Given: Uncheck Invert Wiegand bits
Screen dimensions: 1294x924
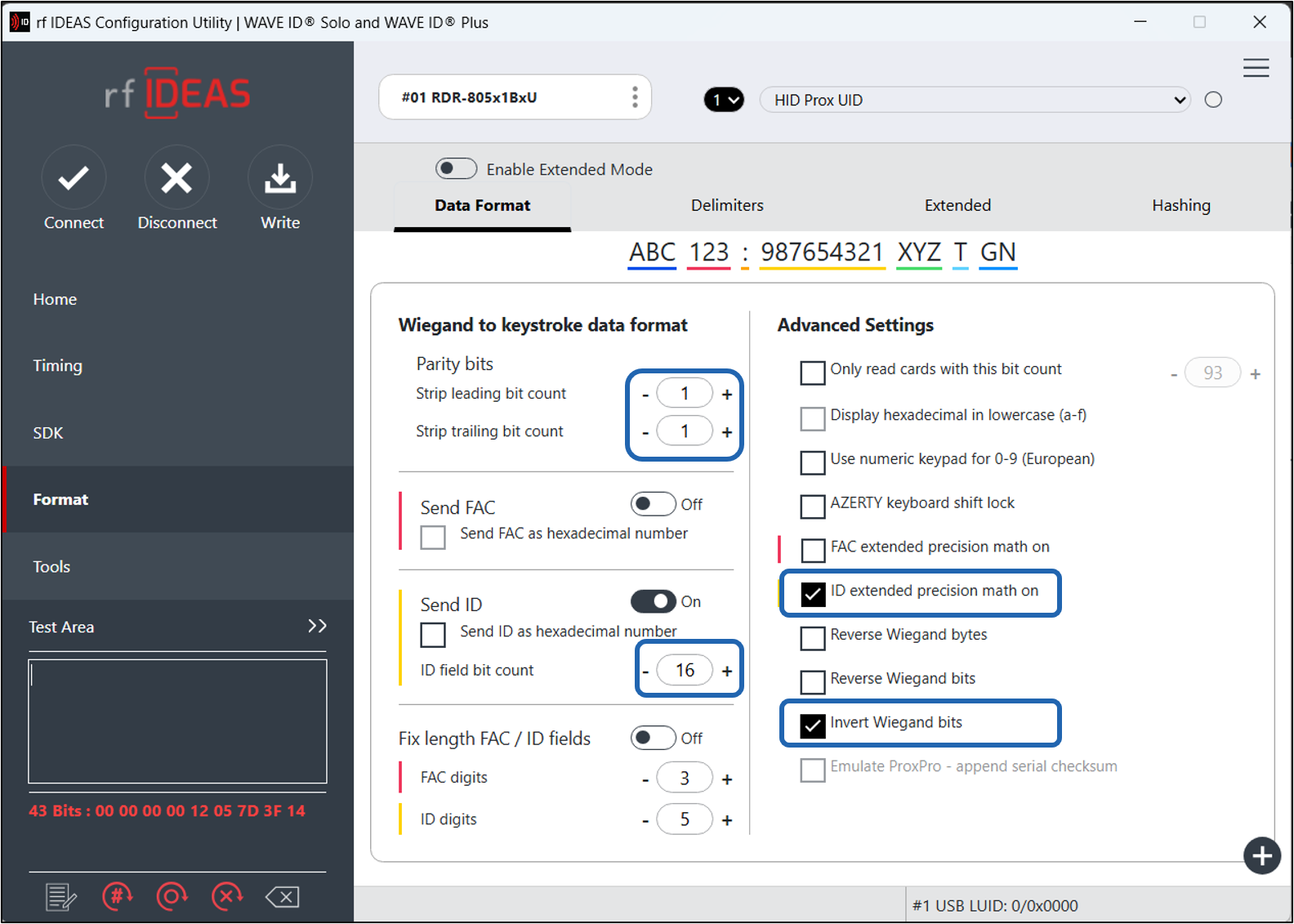Looking at the screenshot, I should [x=813, y=725].
